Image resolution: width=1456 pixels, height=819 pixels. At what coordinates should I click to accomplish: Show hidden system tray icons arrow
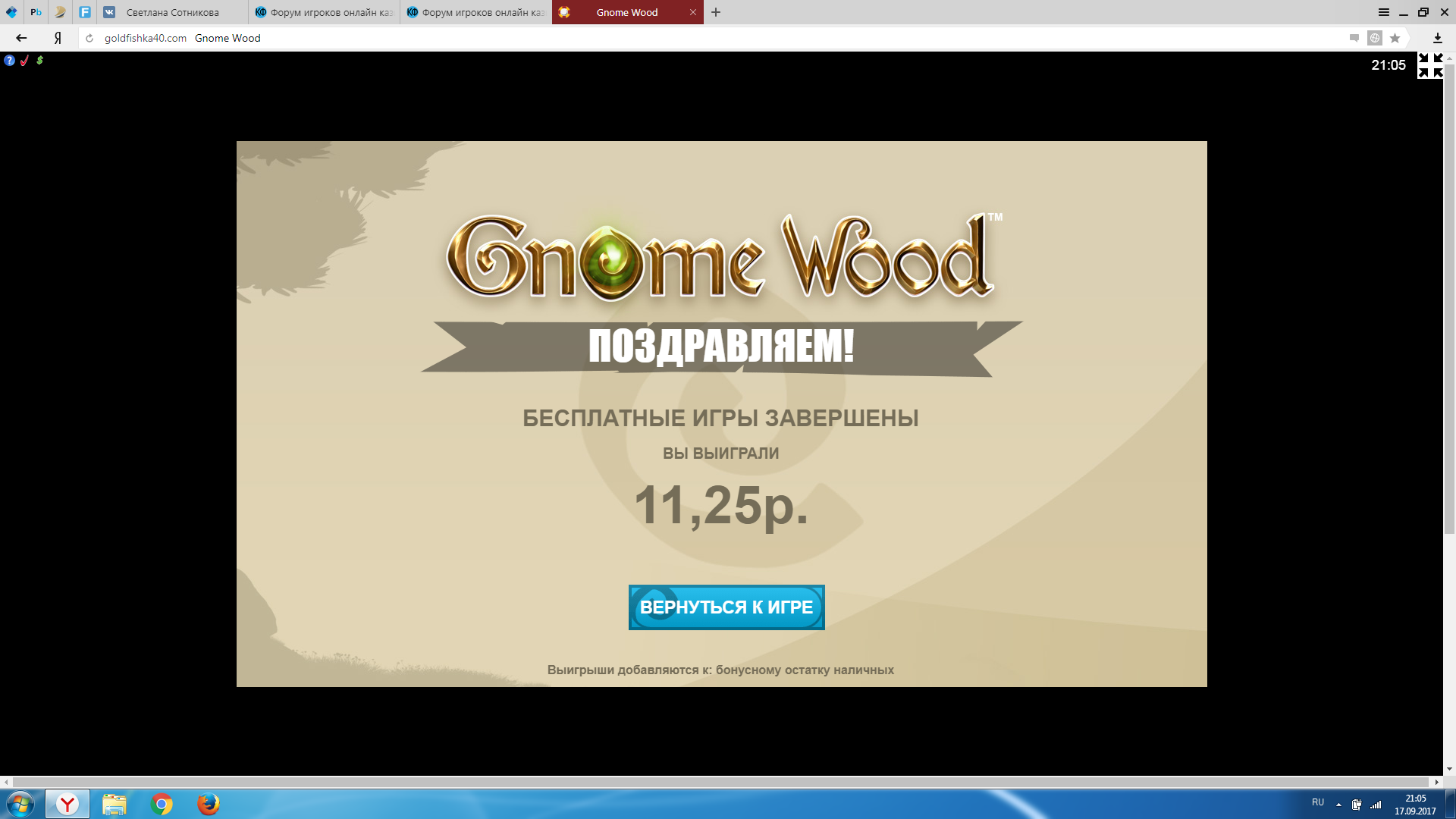[x=1338, y=805]
